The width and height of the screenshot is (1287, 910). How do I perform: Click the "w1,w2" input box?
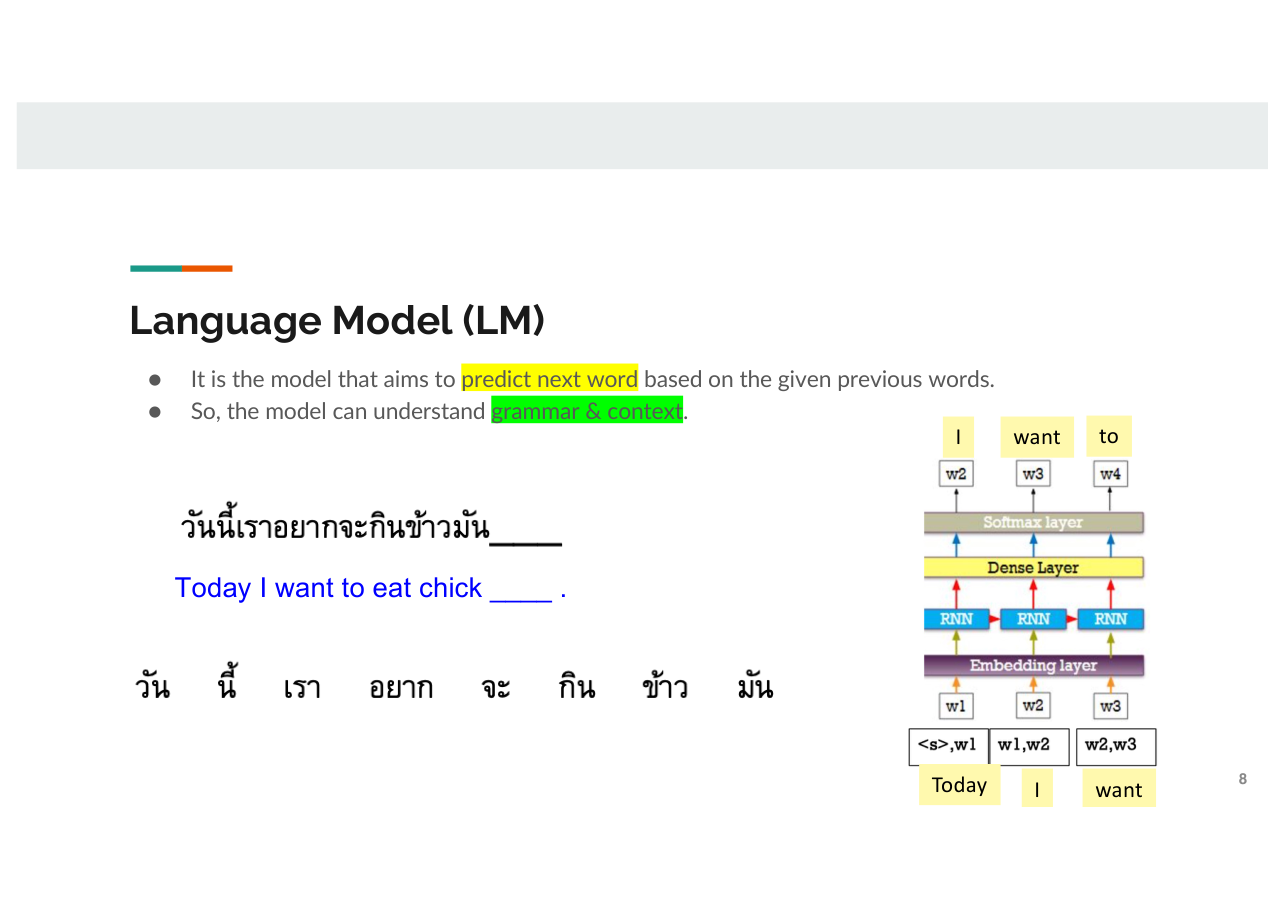pos(1029,746)
